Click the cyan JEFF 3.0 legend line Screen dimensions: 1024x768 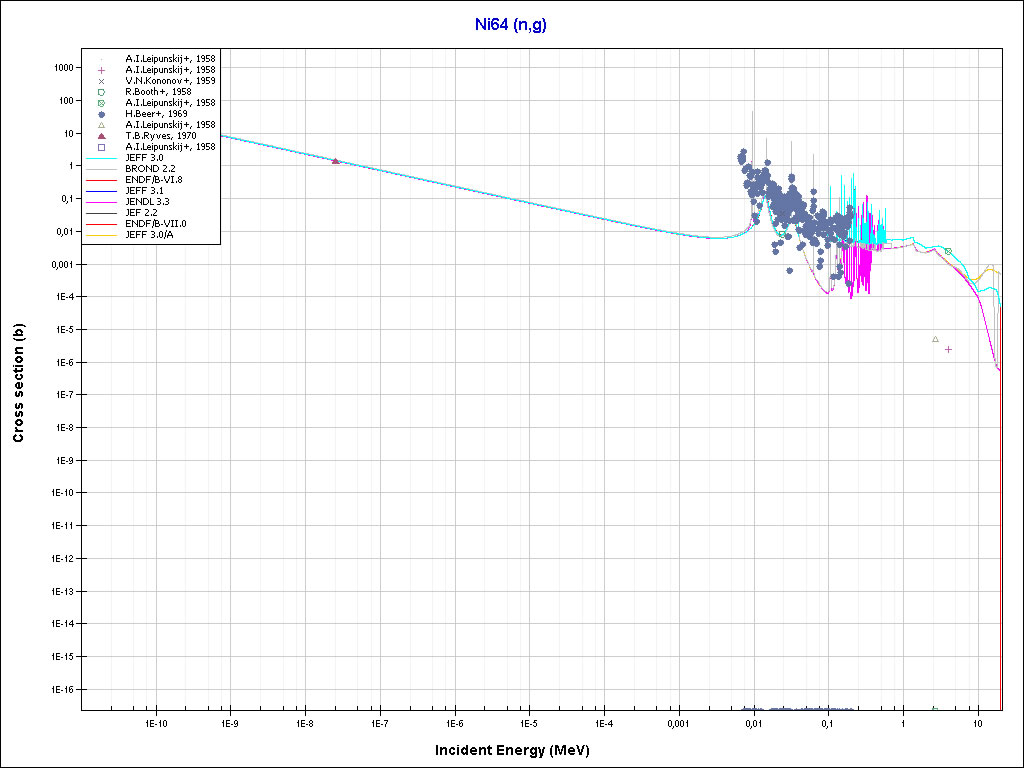point(101,158)
